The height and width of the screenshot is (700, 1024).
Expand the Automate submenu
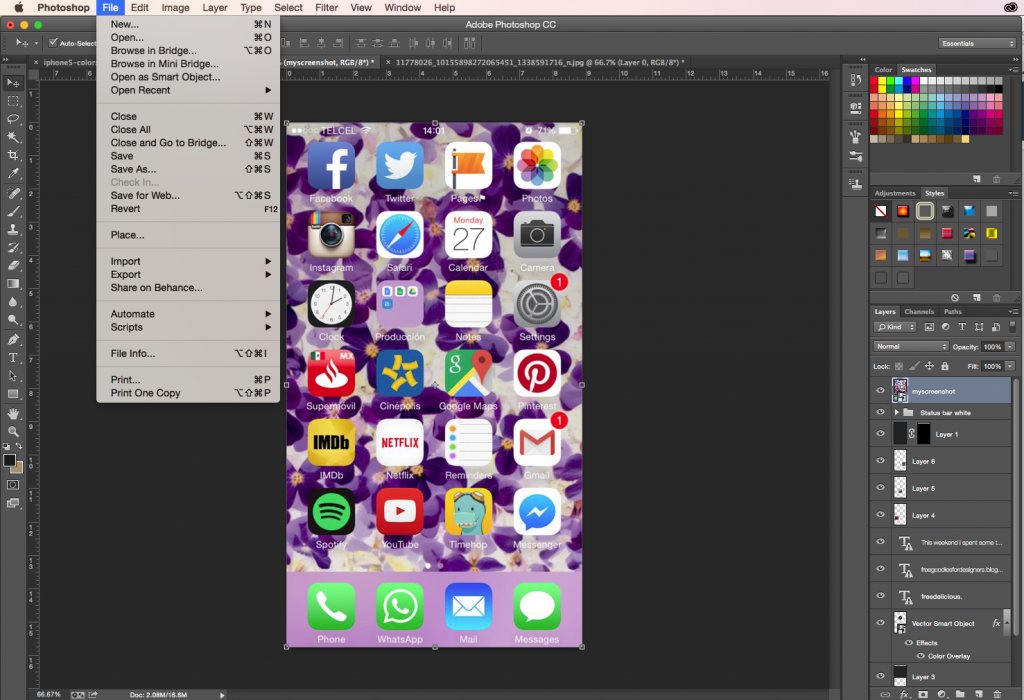click(188, 314)
